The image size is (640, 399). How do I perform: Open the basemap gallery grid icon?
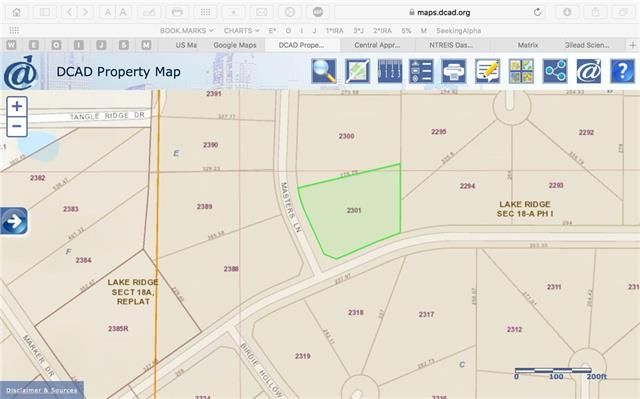(521, 71)
